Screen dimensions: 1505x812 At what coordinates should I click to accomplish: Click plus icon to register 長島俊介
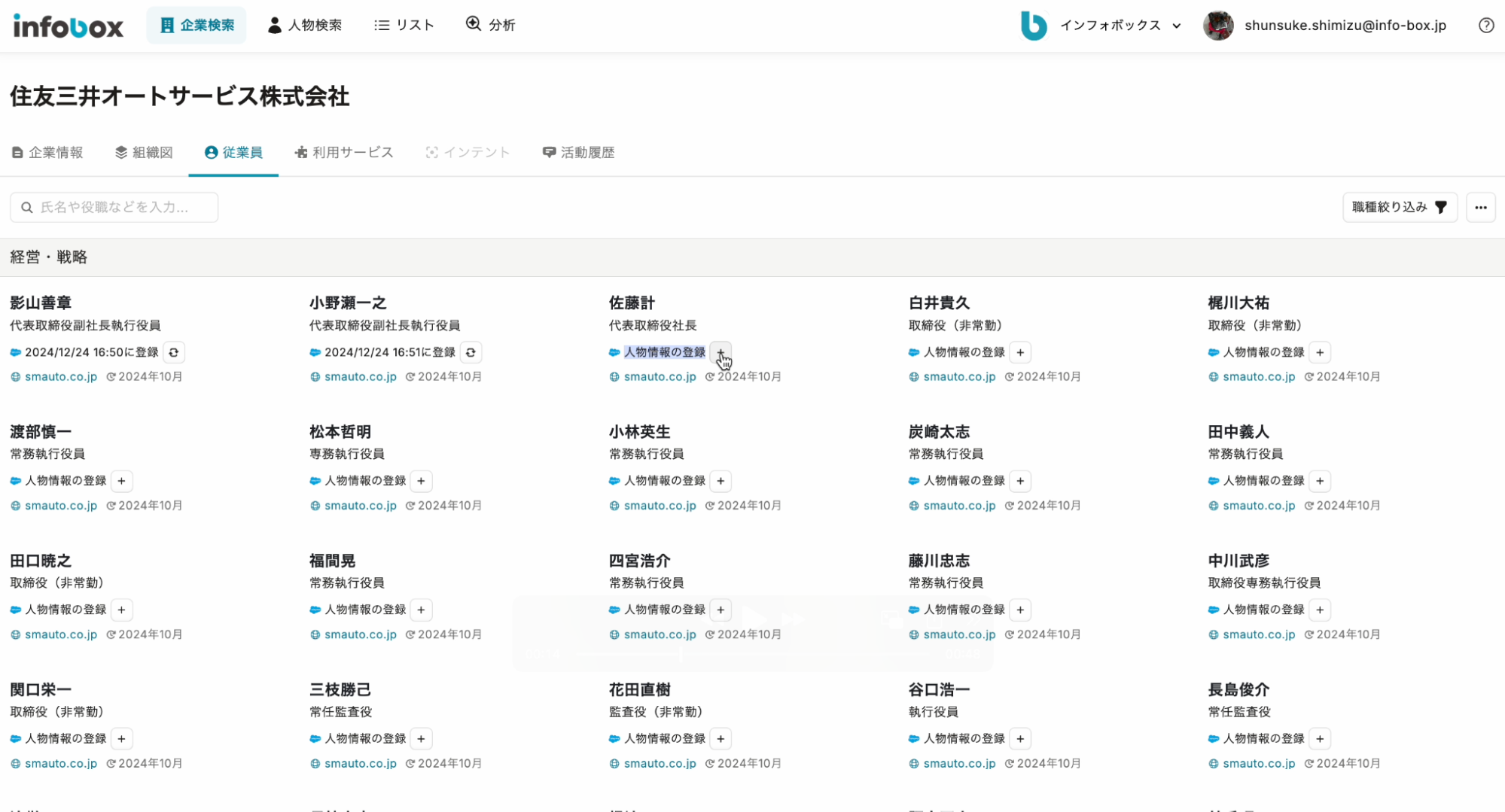[1320, 739]
